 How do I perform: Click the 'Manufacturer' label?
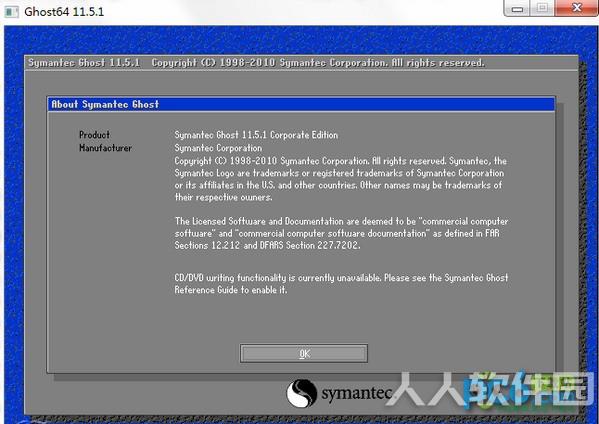[x=105, y=147]
